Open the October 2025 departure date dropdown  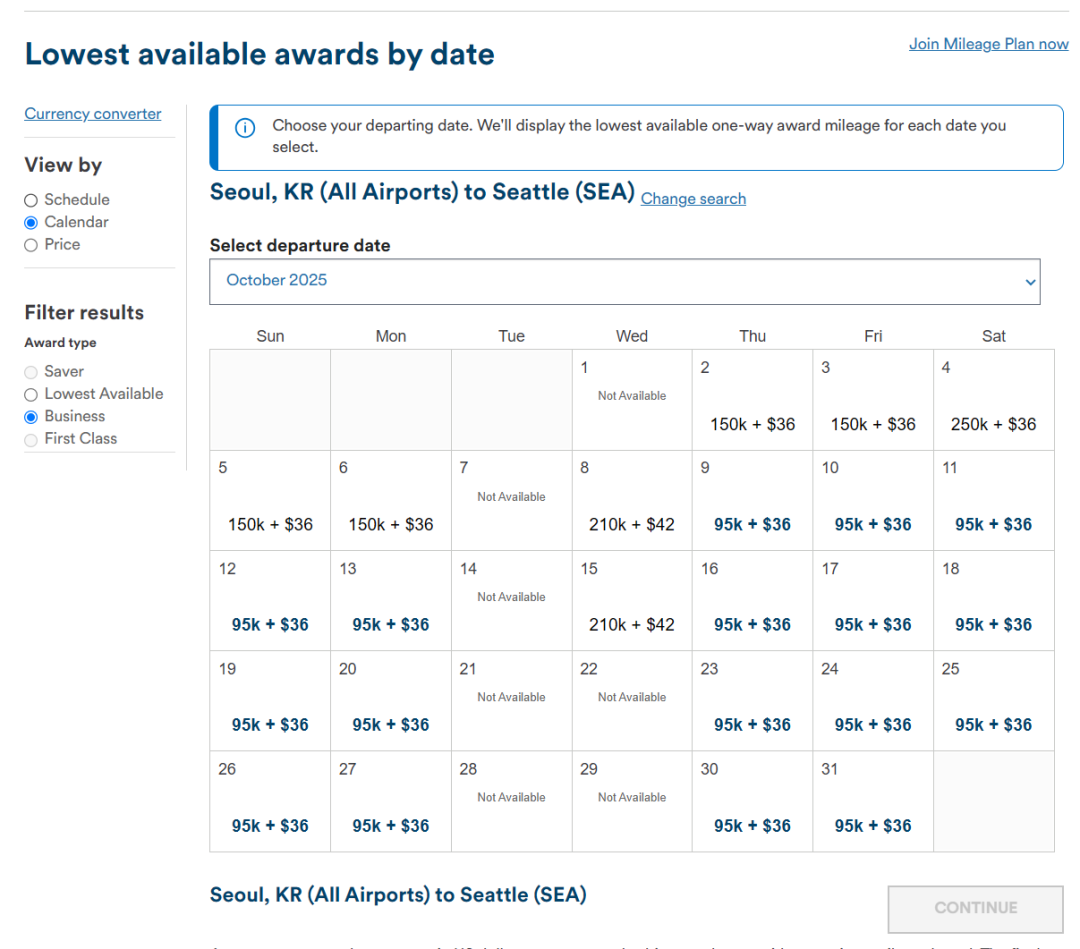[x=624, y=281]
